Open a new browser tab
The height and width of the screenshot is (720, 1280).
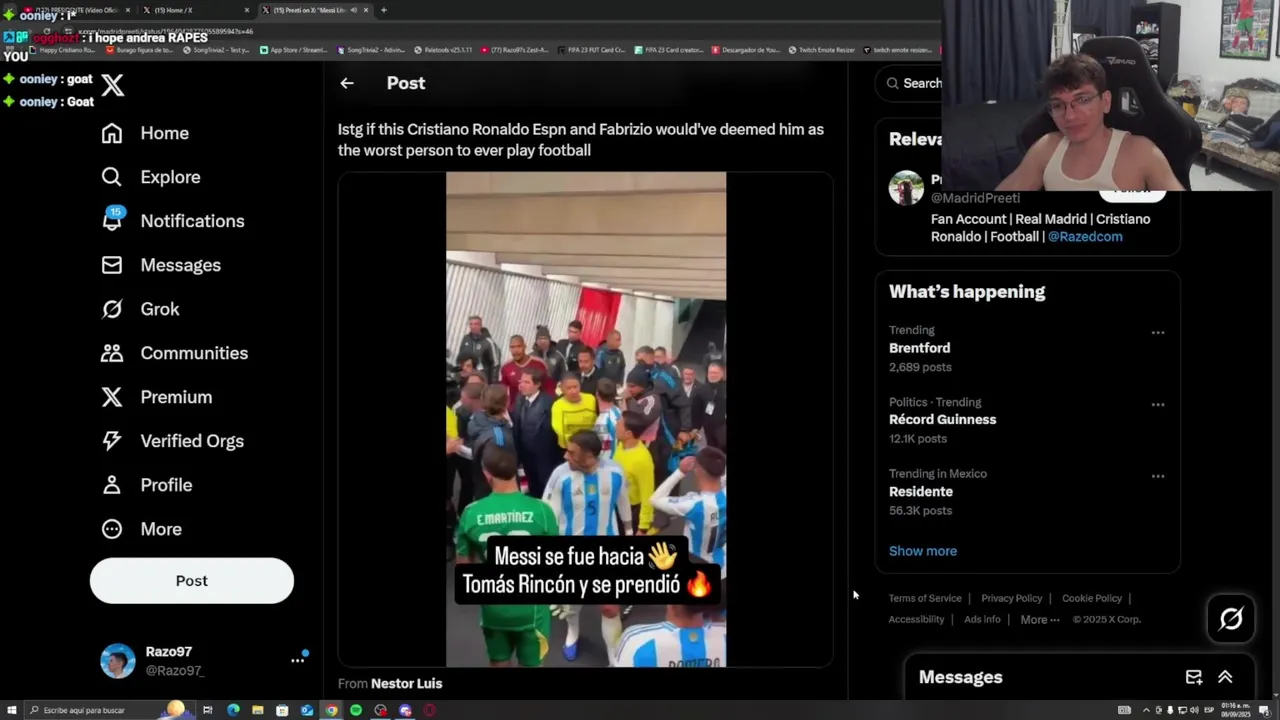[384, 10]
